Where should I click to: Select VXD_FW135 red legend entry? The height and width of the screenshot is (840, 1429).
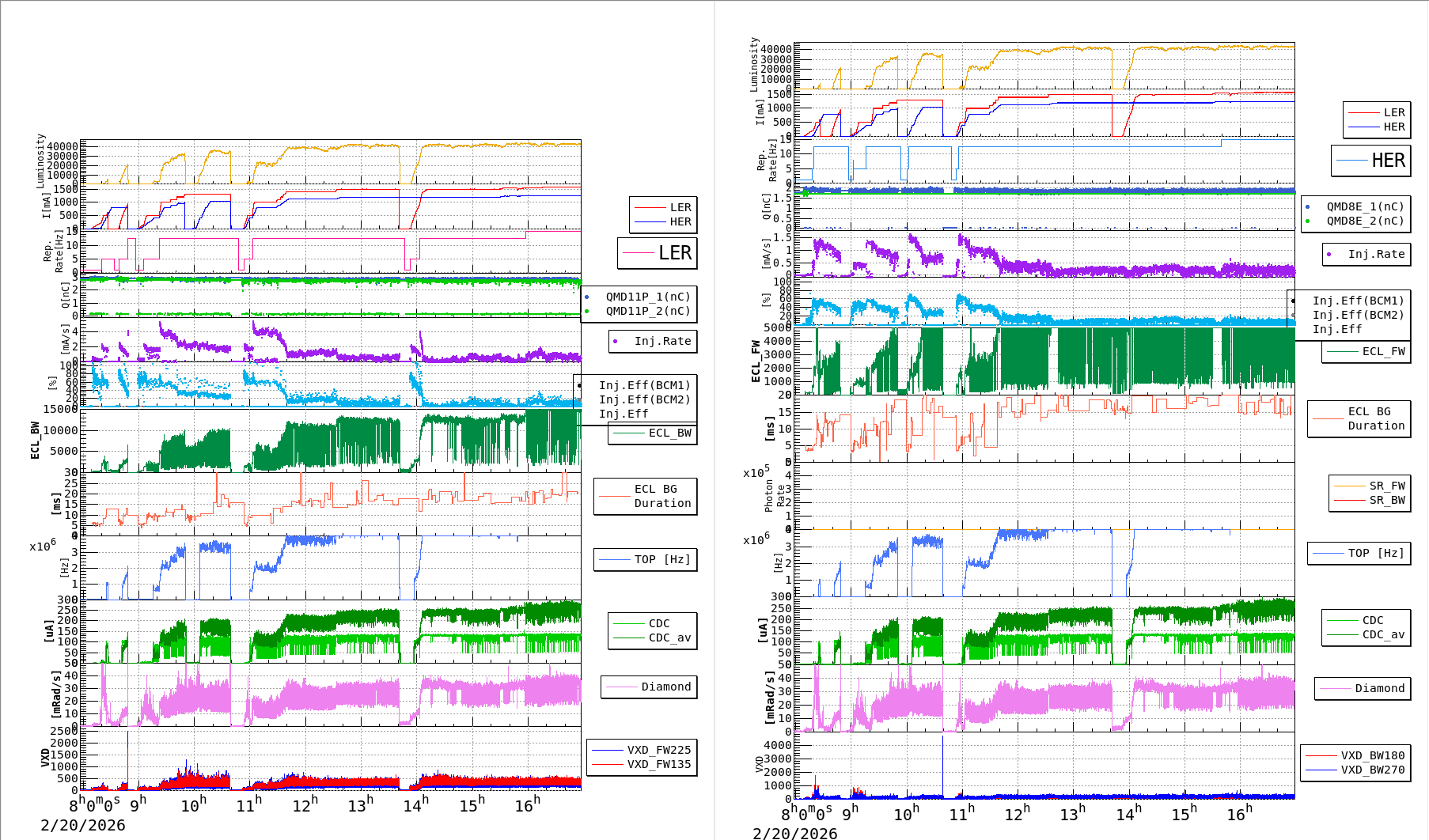[658, 764]
